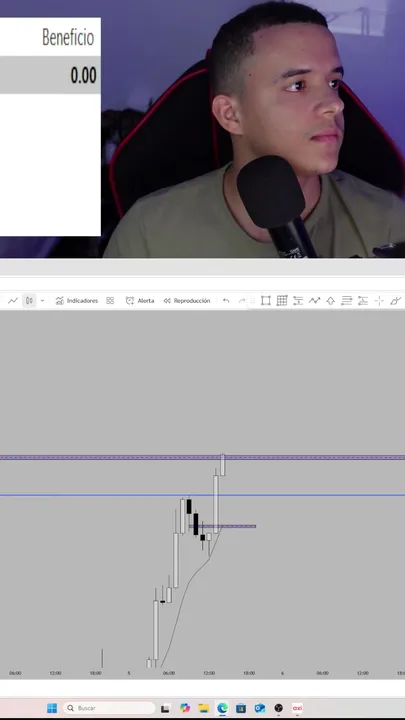
Task: Create an Alerta
Action: point(140,301)
